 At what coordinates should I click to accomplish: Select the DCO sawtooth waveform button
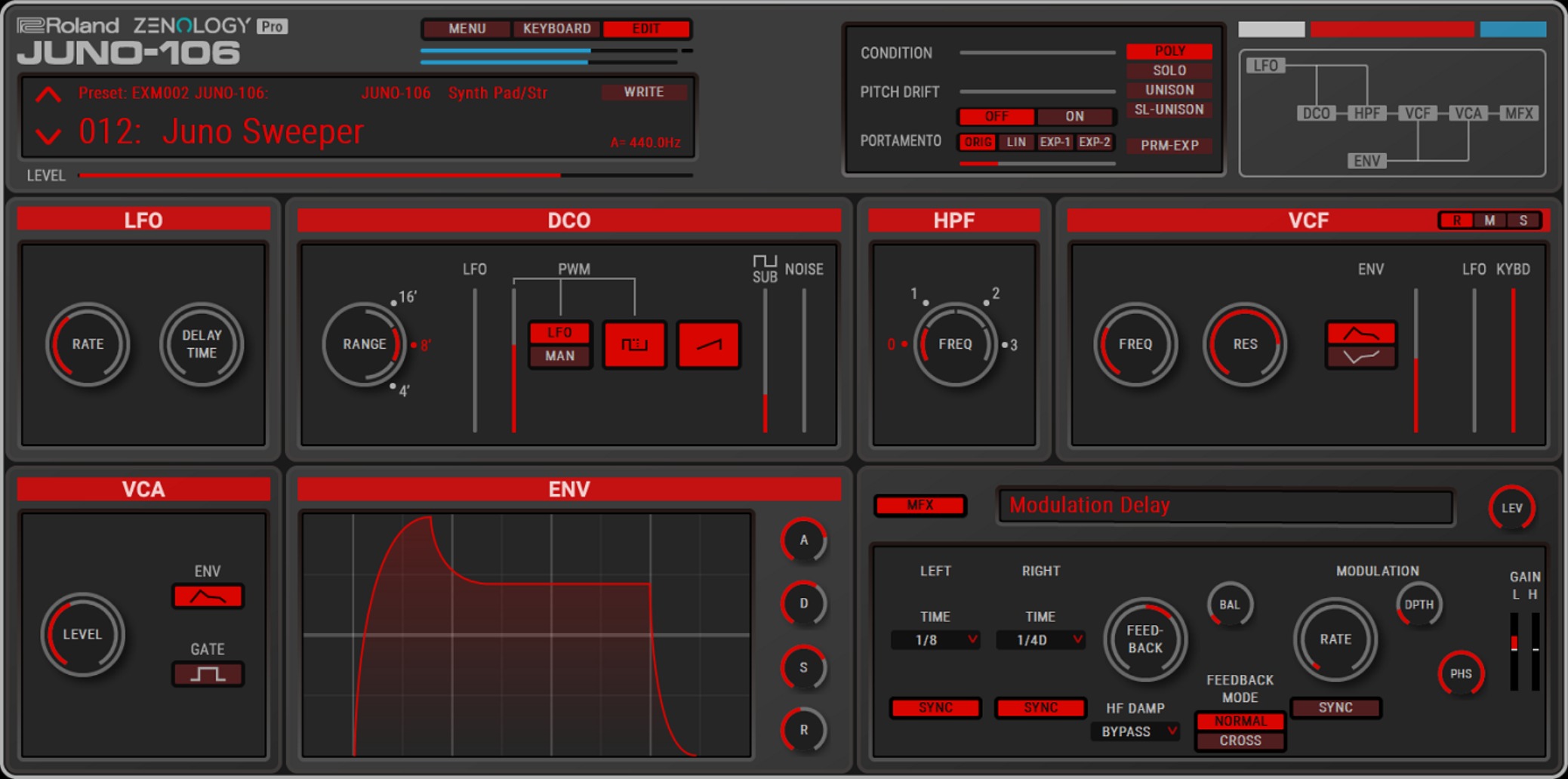click(708, 344)
